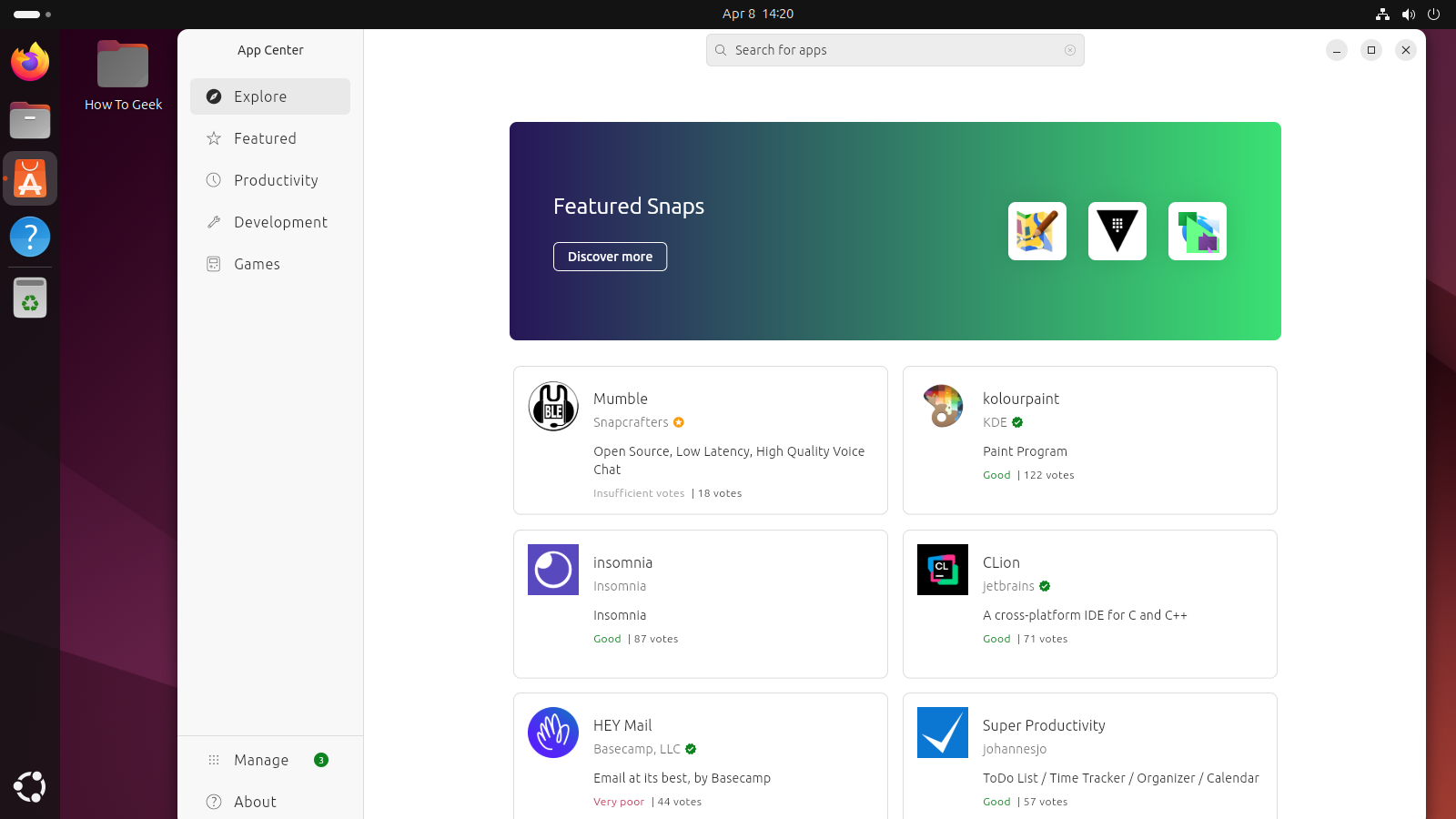The width and height of the screenshot is (1456, 819).
Task: Open the Development category
Action: coord(270,222)
